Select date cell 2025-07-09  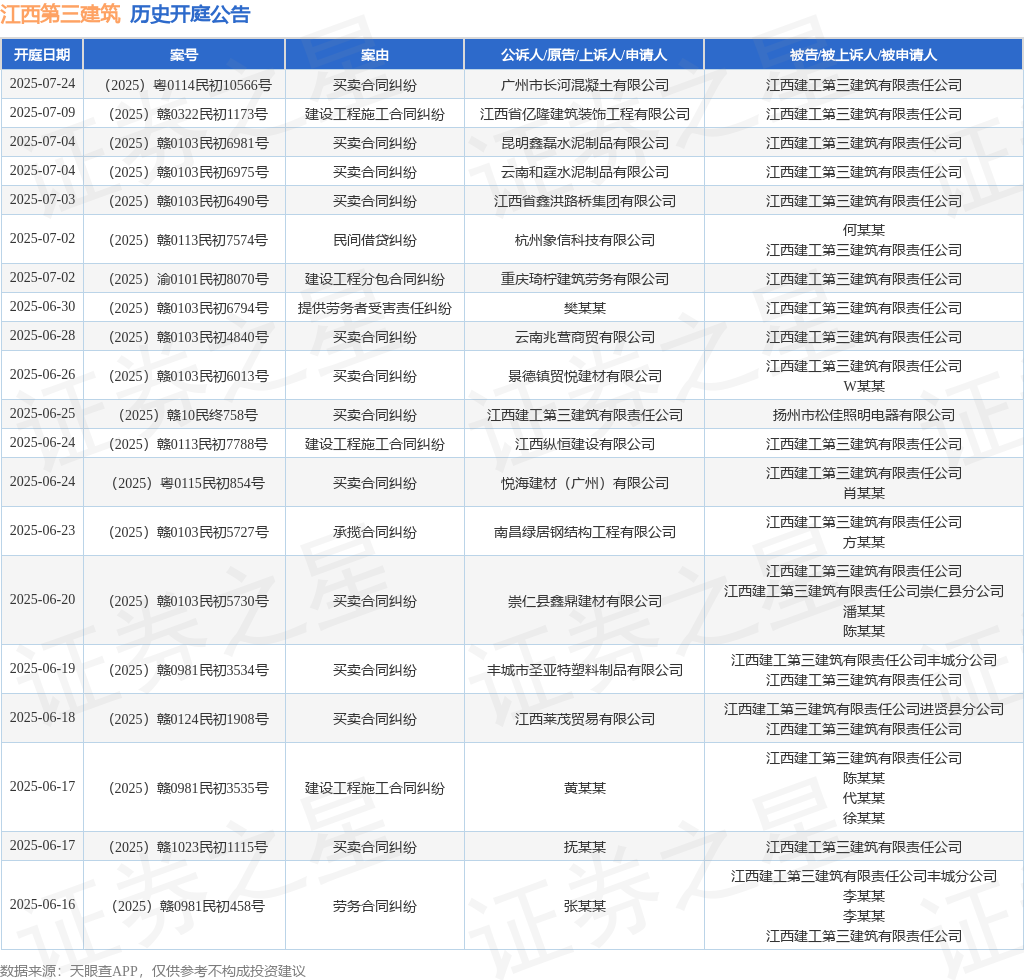pos(42,112)
